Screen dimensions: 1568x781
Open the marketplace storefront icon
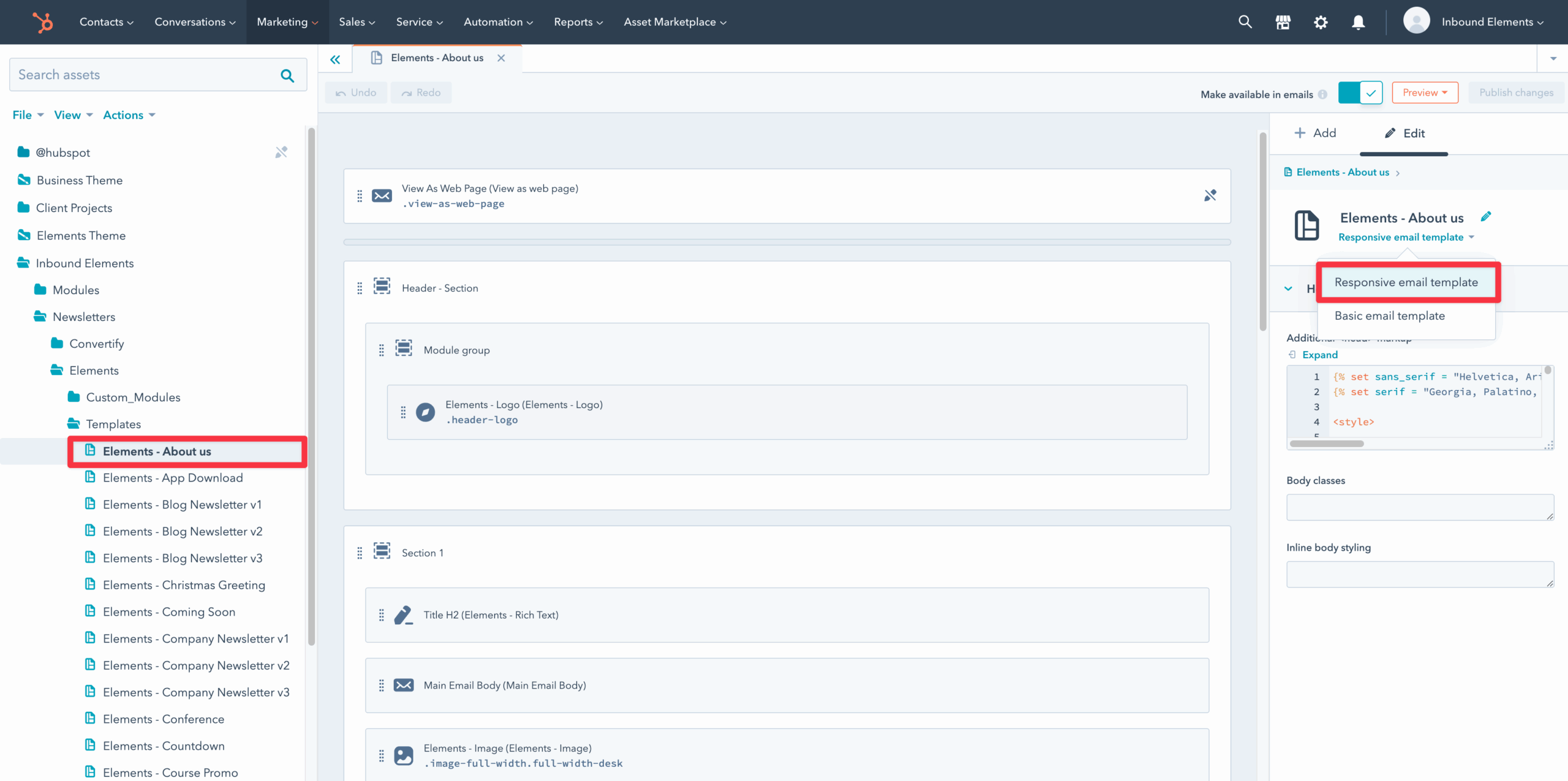(x=1283, y=22)
